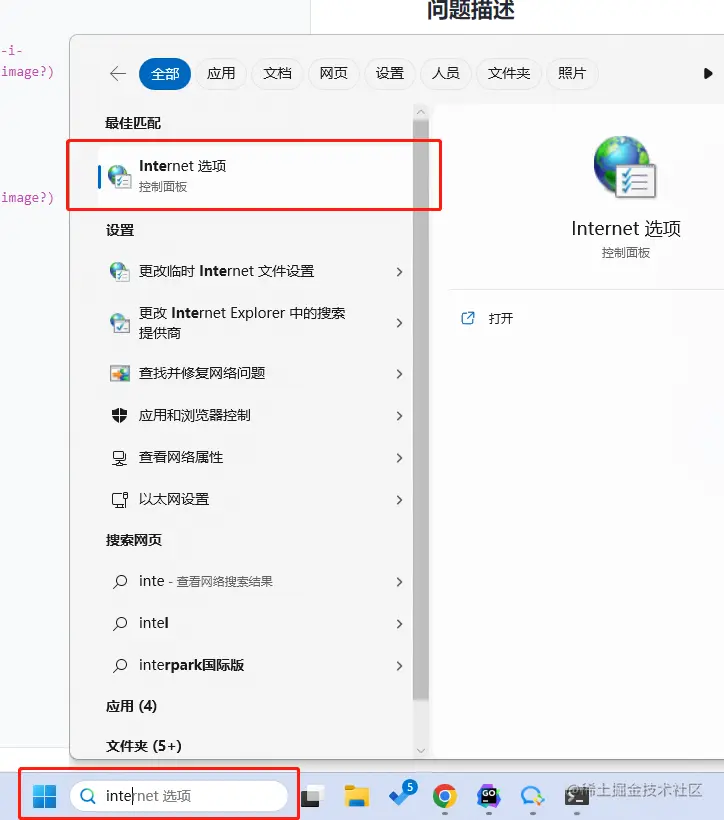The height and width of the screenshot is (820, 724).
Task: Select the 文件夹 filter tab
Action: click(x=509, y=74)
